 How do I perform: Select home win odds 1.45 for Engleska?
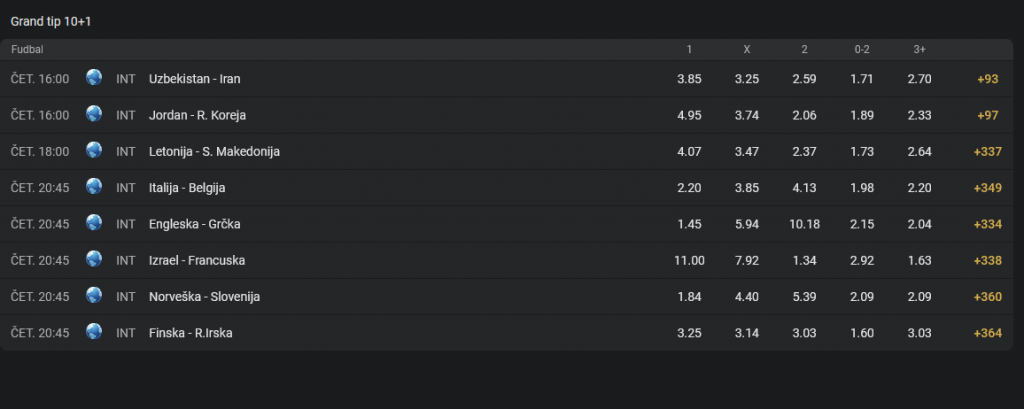tap(690, 224)
